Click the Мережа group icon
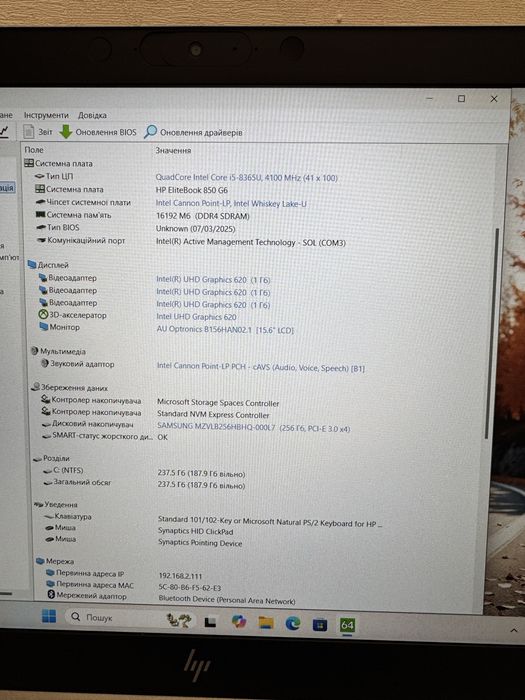The image size is (525, 700). (x=40, y=561)
